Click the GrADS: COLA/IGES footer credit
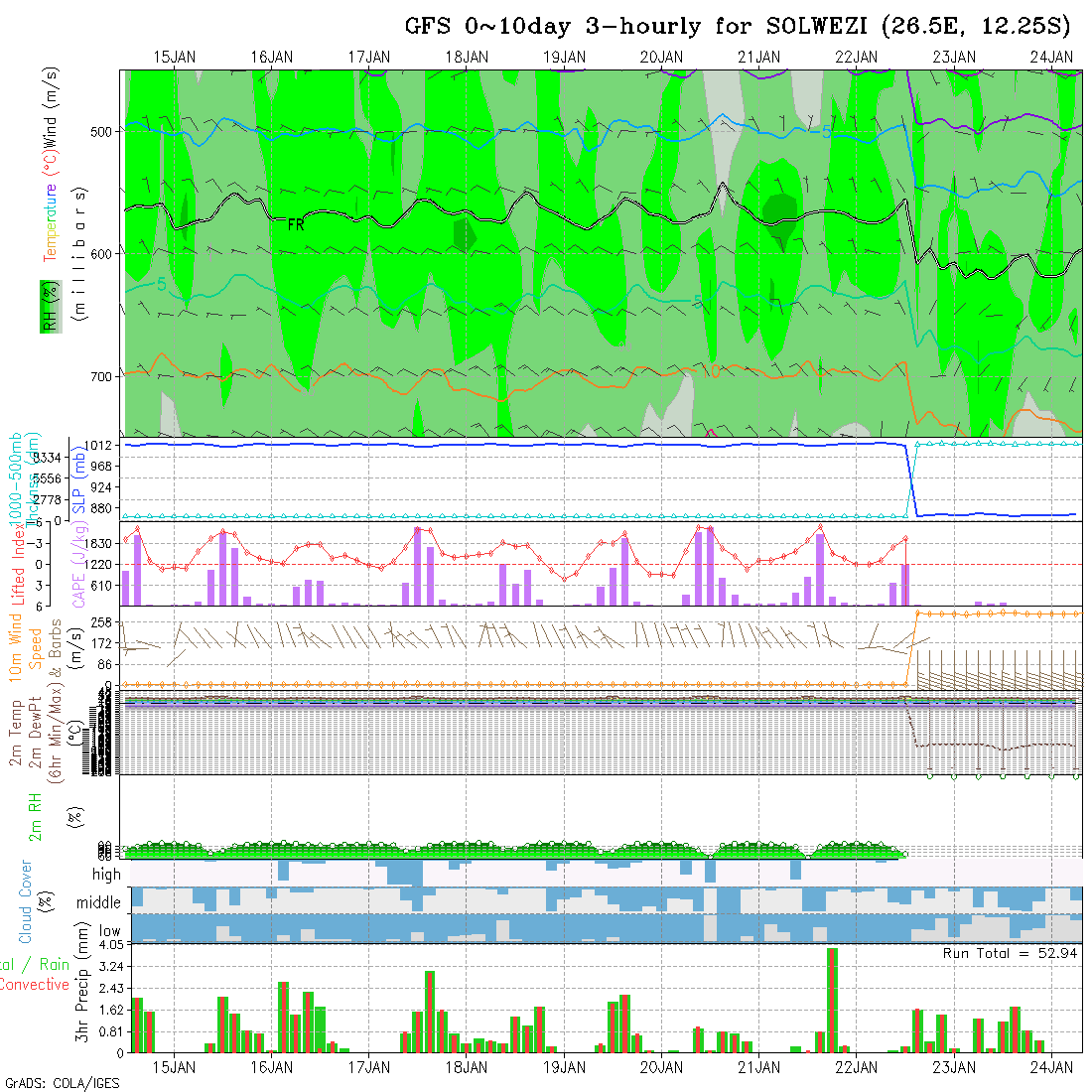This screenshot has height=1092, width=1092. tap(62, 1083)
